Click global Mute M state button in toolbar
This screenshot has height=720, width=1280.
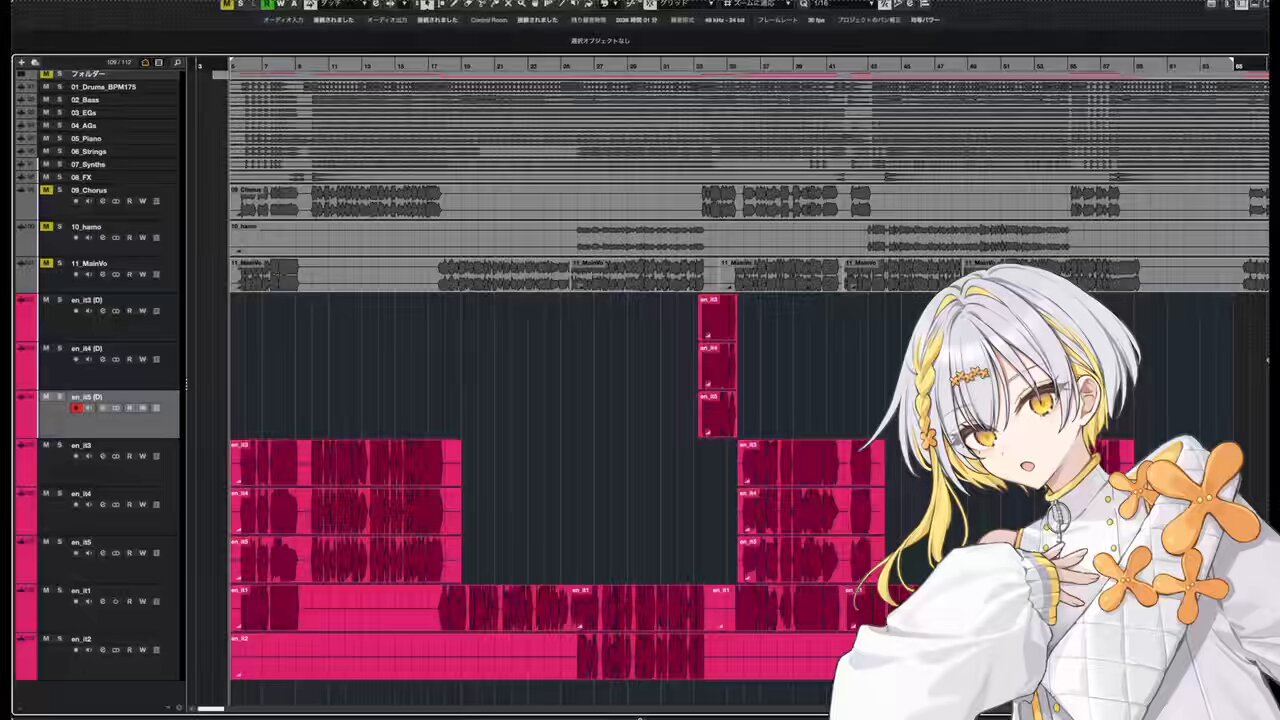[227, 4]
